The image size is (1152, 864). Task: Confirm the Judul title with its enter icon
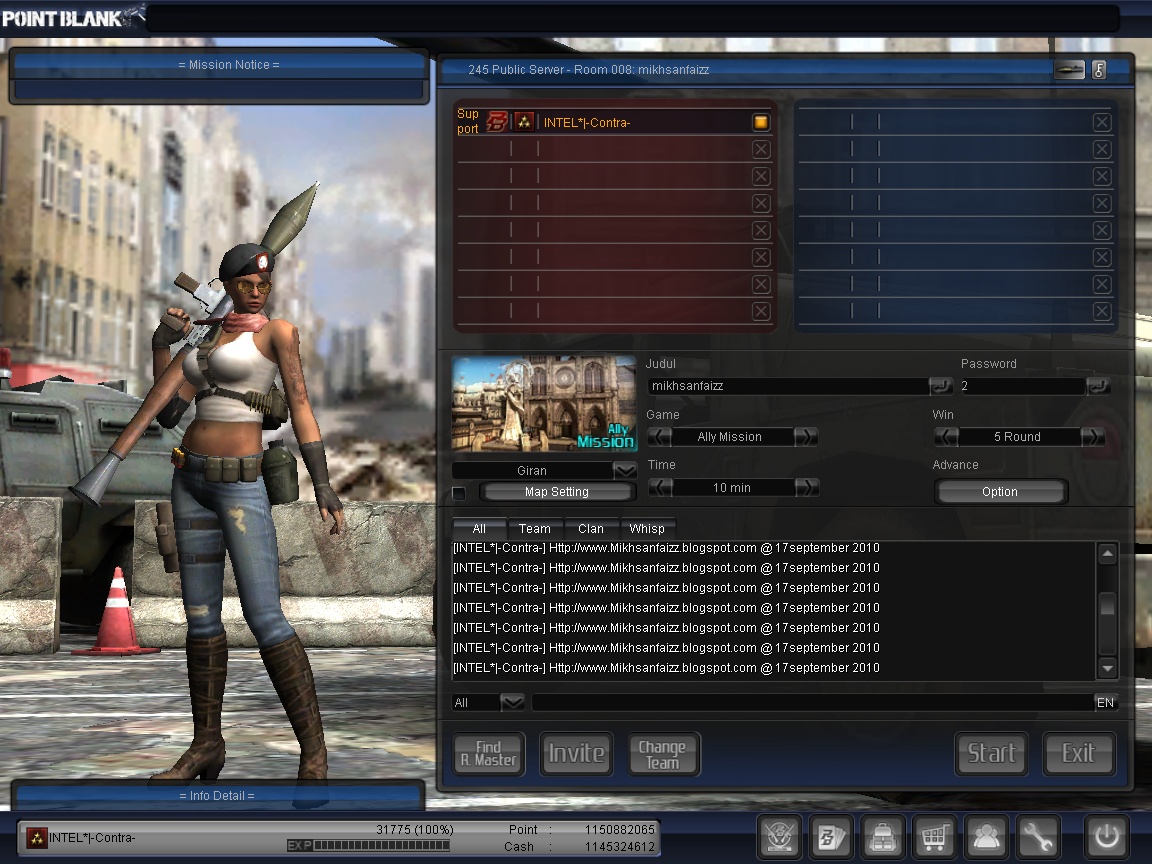pos(941,386)
